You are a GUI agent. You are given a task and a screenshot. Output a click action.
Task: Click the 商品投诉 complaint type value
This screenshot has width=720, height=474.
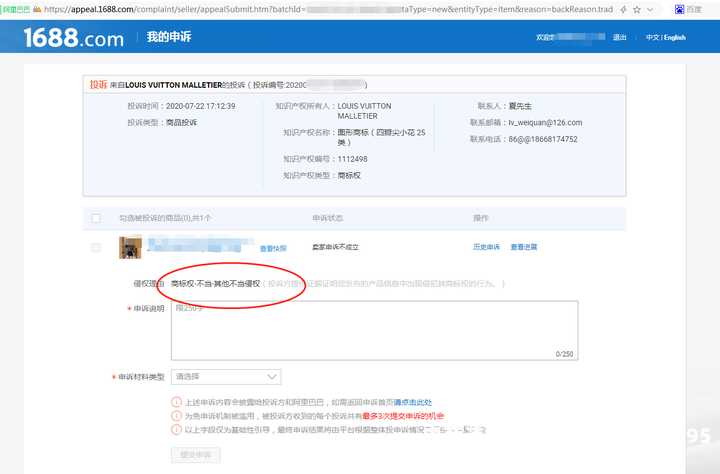coord(181,123)
